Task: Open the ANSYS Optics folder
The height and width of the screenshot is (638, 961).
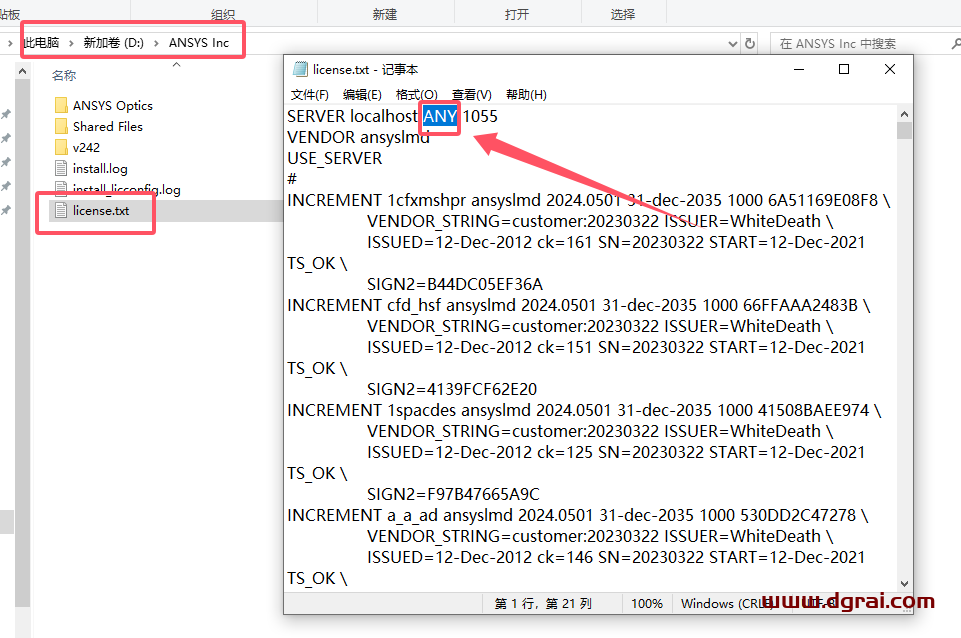Action: coord(104,105)
